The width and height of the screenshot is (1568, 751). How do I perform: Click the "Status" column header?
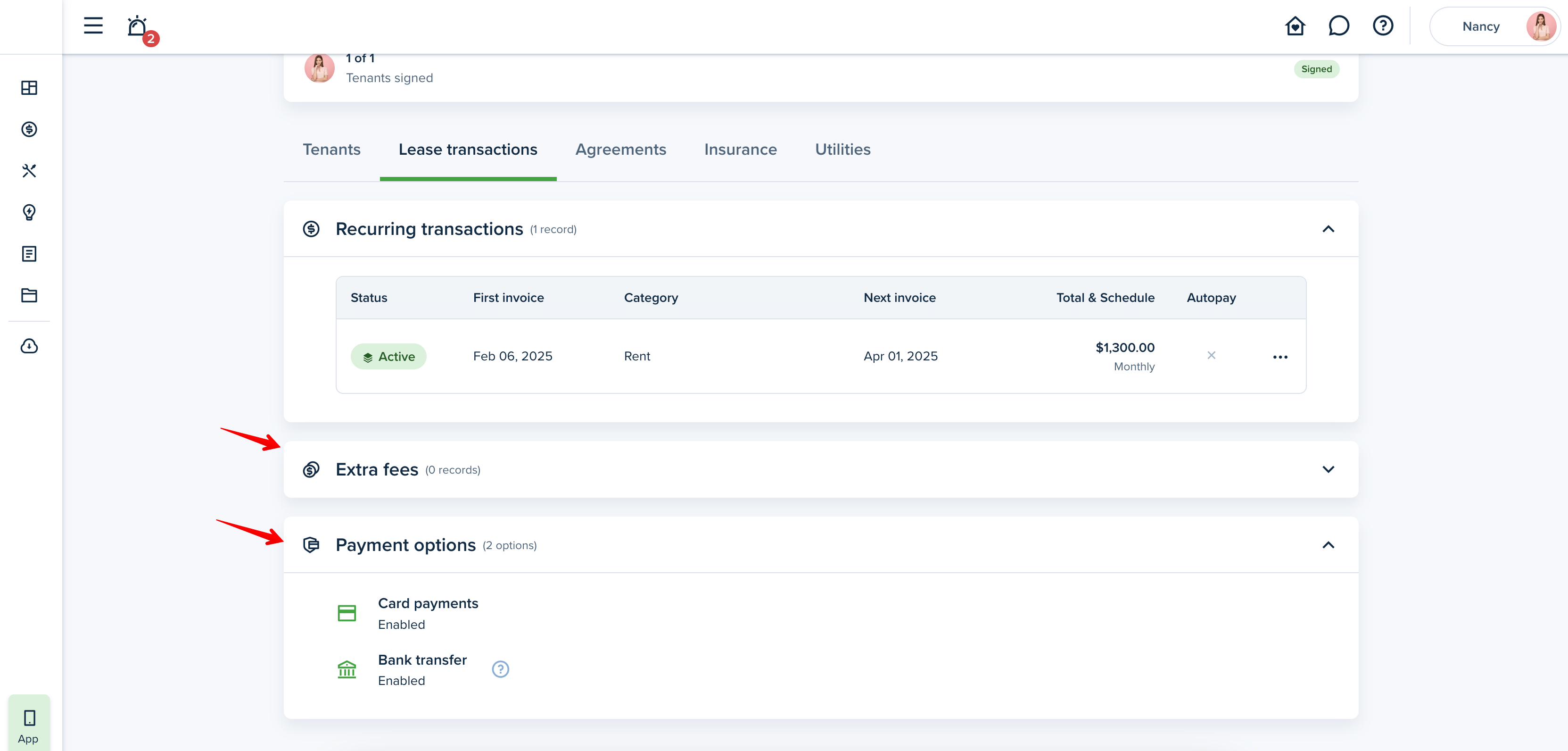tap(368, 298)
